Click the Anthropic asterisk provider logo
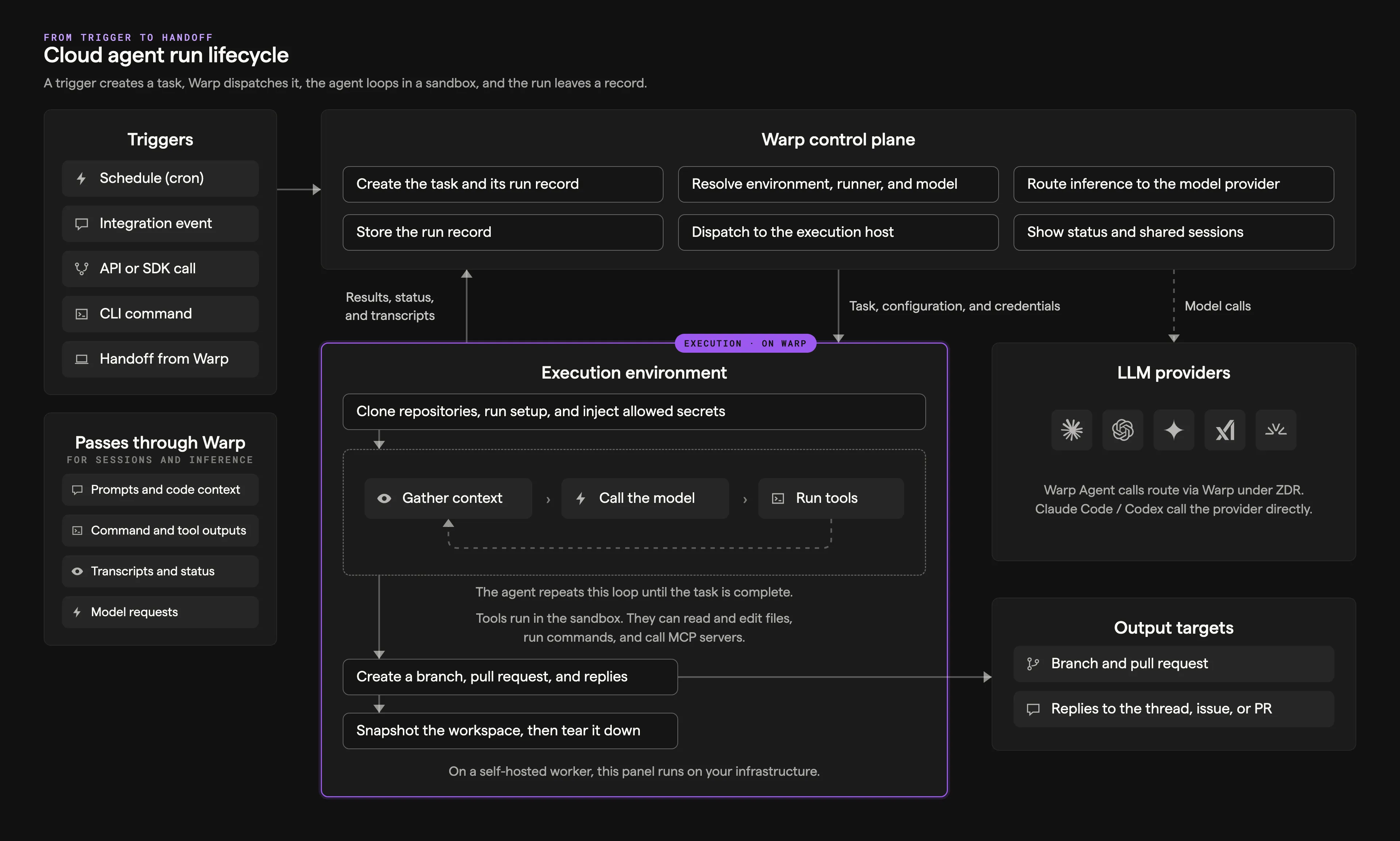Image resolution: width=1400 pixels, height=841 pixels. click(1072, 430)
